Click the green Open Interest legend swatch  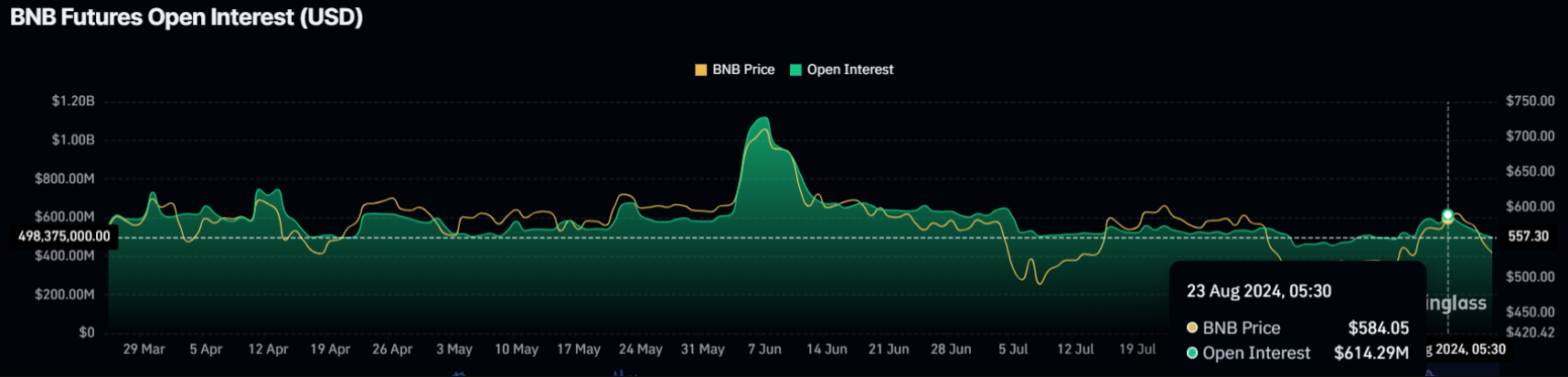click(795, 70)
